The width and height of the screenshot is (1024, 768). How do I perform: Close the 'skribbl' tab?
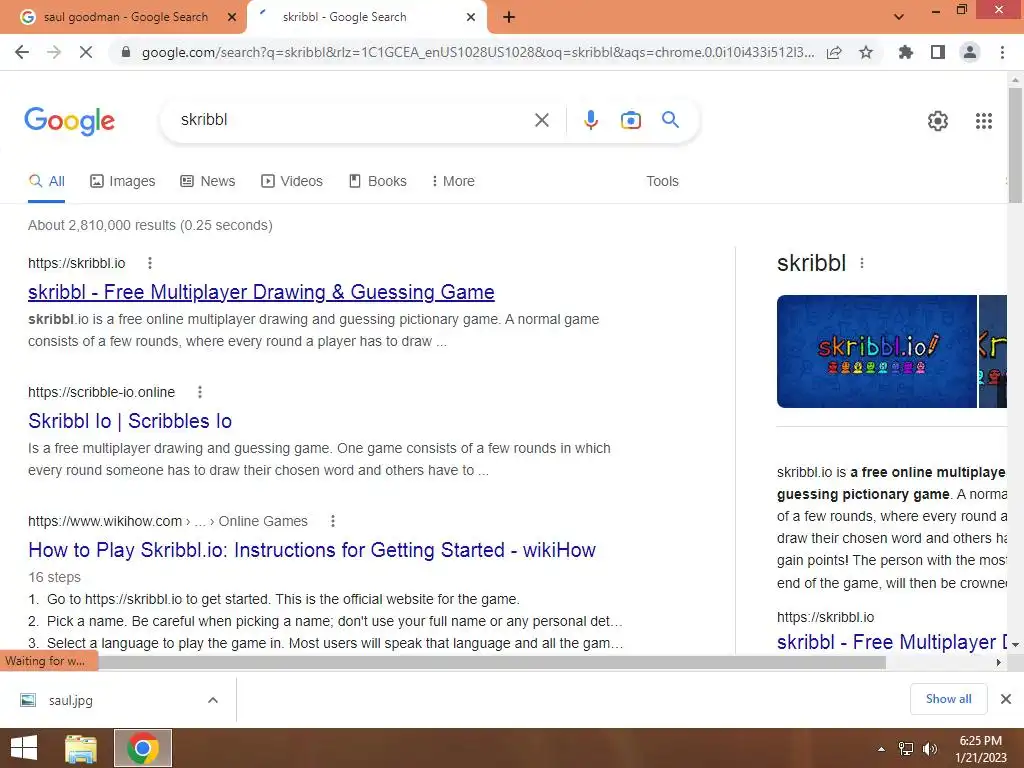(471, 18)
